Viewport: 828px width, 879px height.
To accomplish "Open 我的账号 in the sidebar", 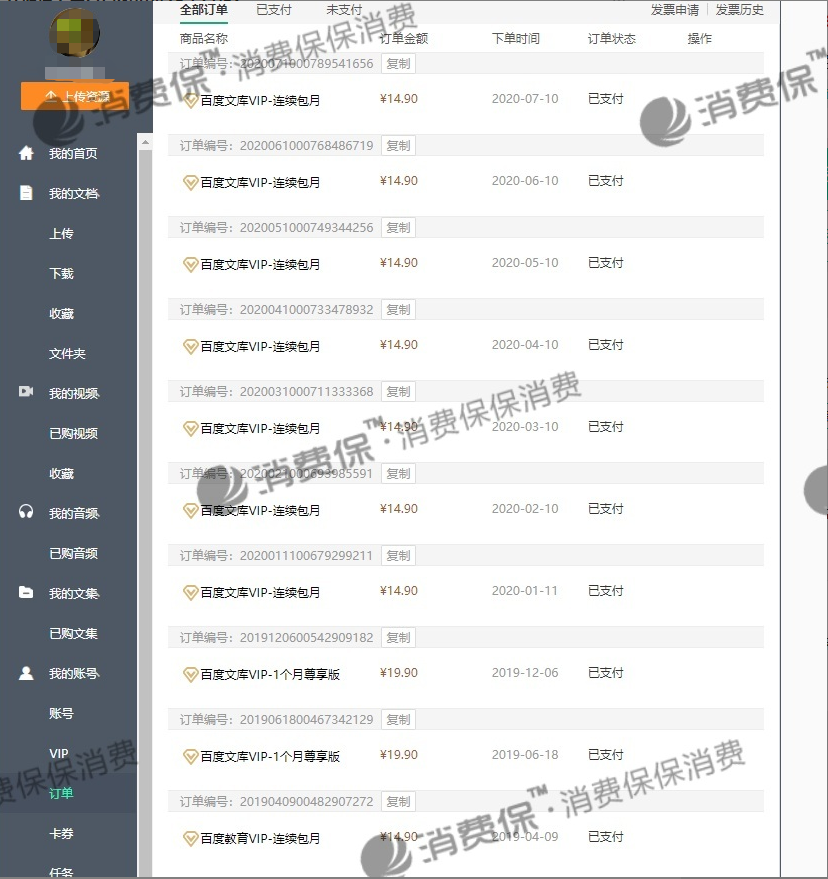I will [73, 673].
